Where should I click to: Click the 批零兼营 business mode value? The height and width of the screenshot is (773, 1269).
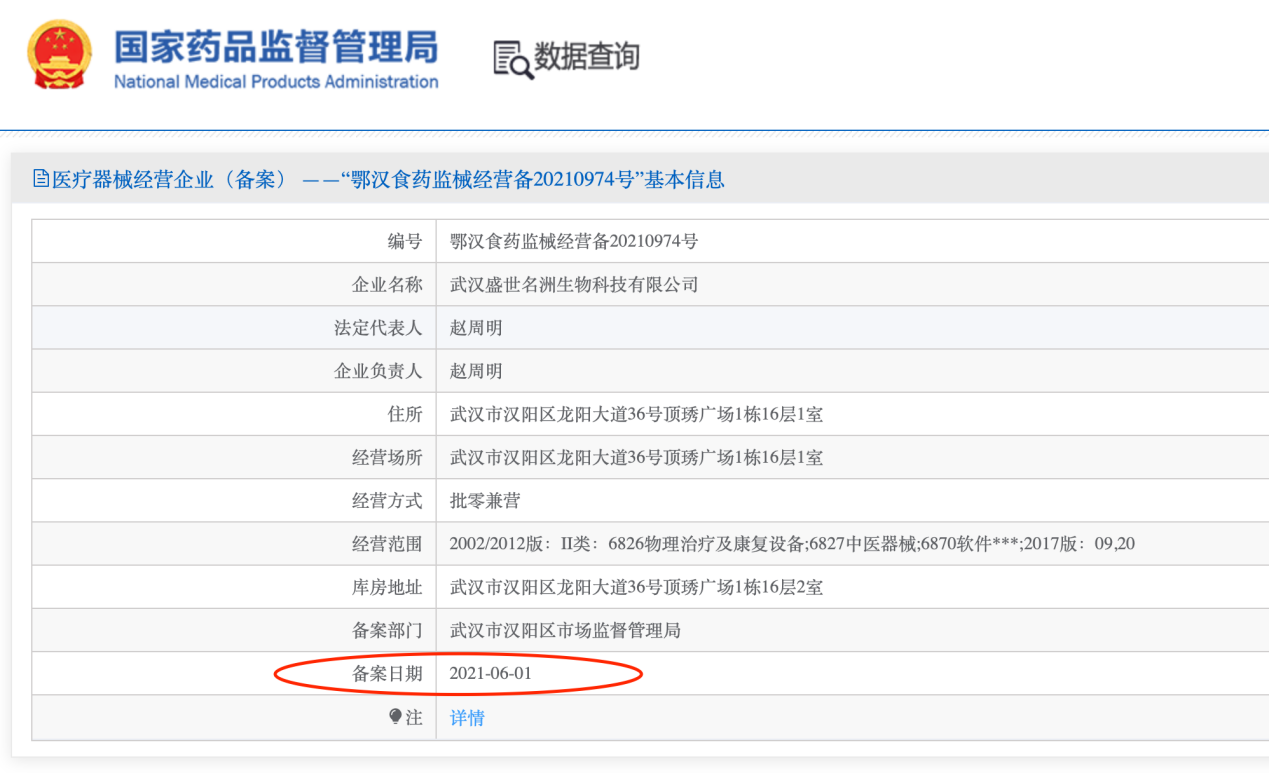[x=485, y=501]
